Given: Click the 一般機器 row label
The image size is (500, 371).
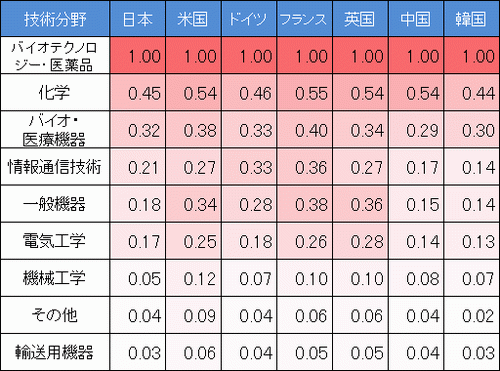Looking at the screenshot, I should coord(55,204).
